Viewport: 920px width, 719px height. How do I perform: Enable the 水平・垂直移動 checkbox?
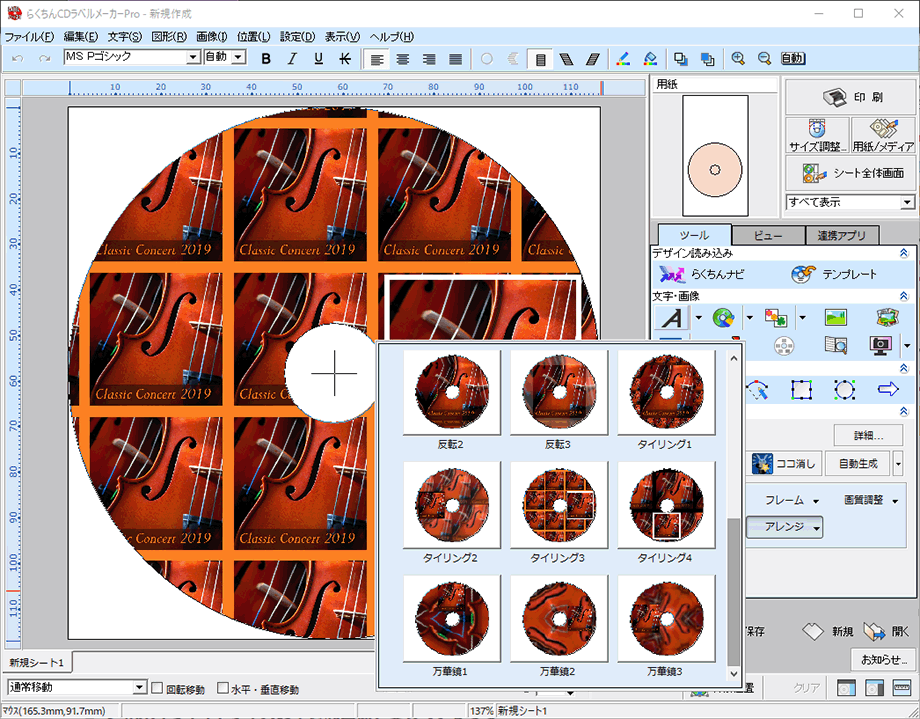(x=222, y=688)
